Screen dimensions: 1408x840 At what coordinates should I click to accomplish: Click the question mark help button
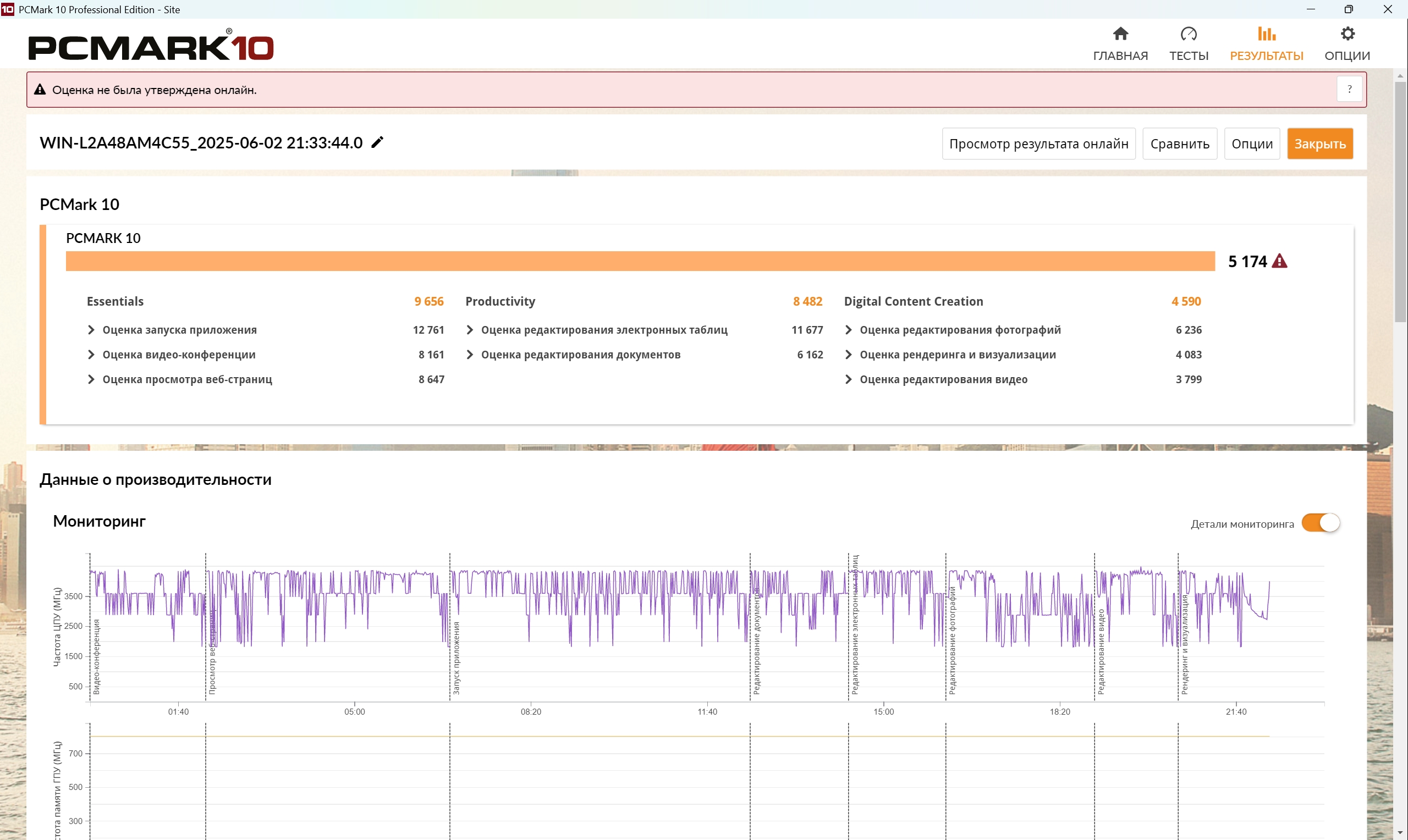[1349, 90]
